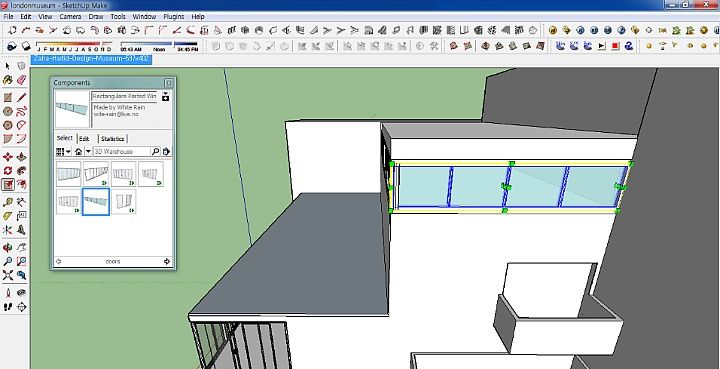The width and height of the screenshot is (720, 369).
Task: Adjust the shadow month date slider
Action: pos(74,46)
